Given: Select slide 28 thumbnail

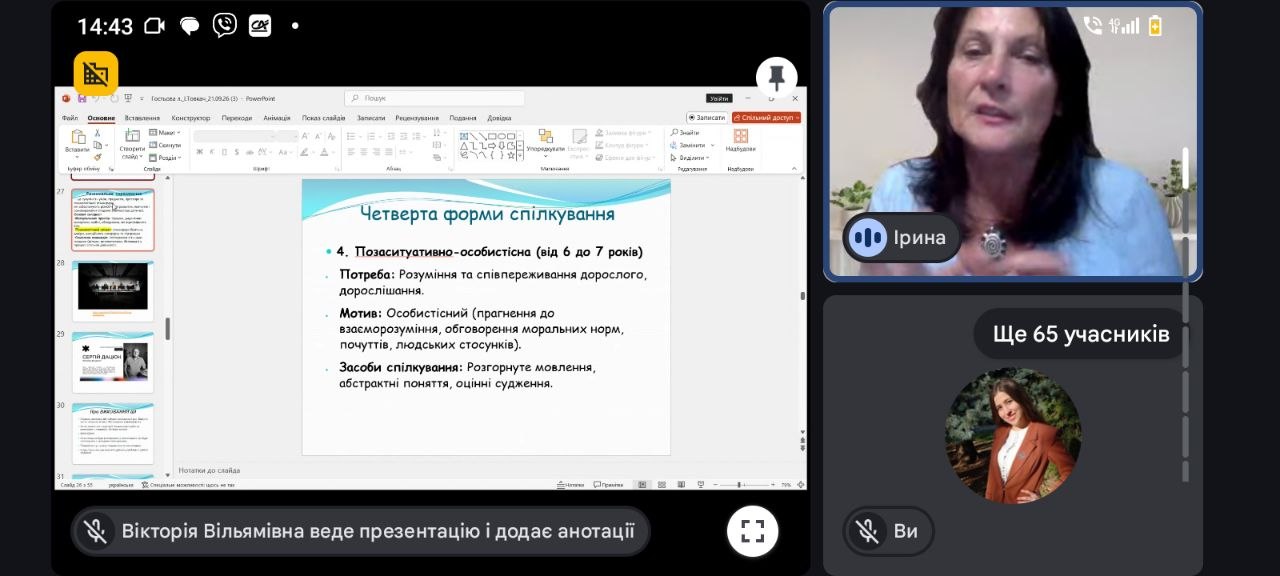Looking at the screenshot, I should [x=113, y=289].
